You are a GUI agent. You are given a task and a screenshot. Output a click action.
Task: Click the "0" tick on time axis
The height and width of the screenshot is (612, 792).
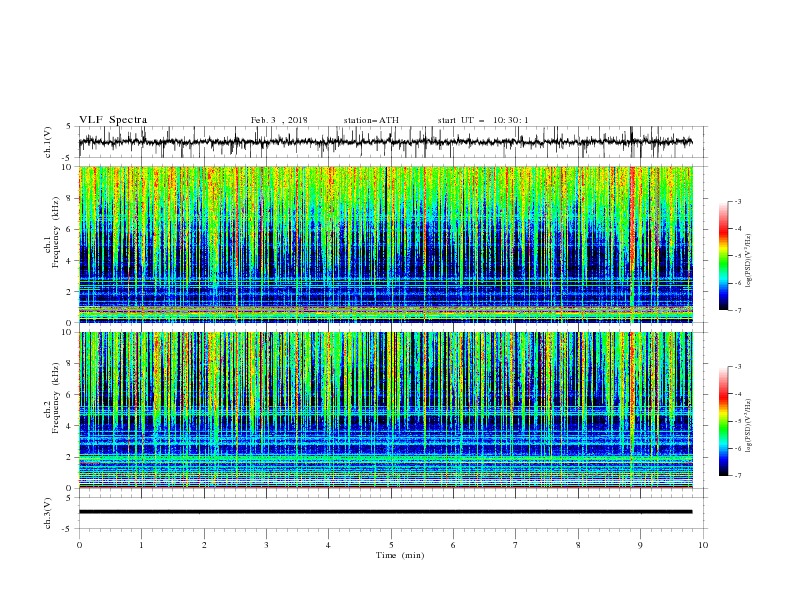[x=79, y=545]
